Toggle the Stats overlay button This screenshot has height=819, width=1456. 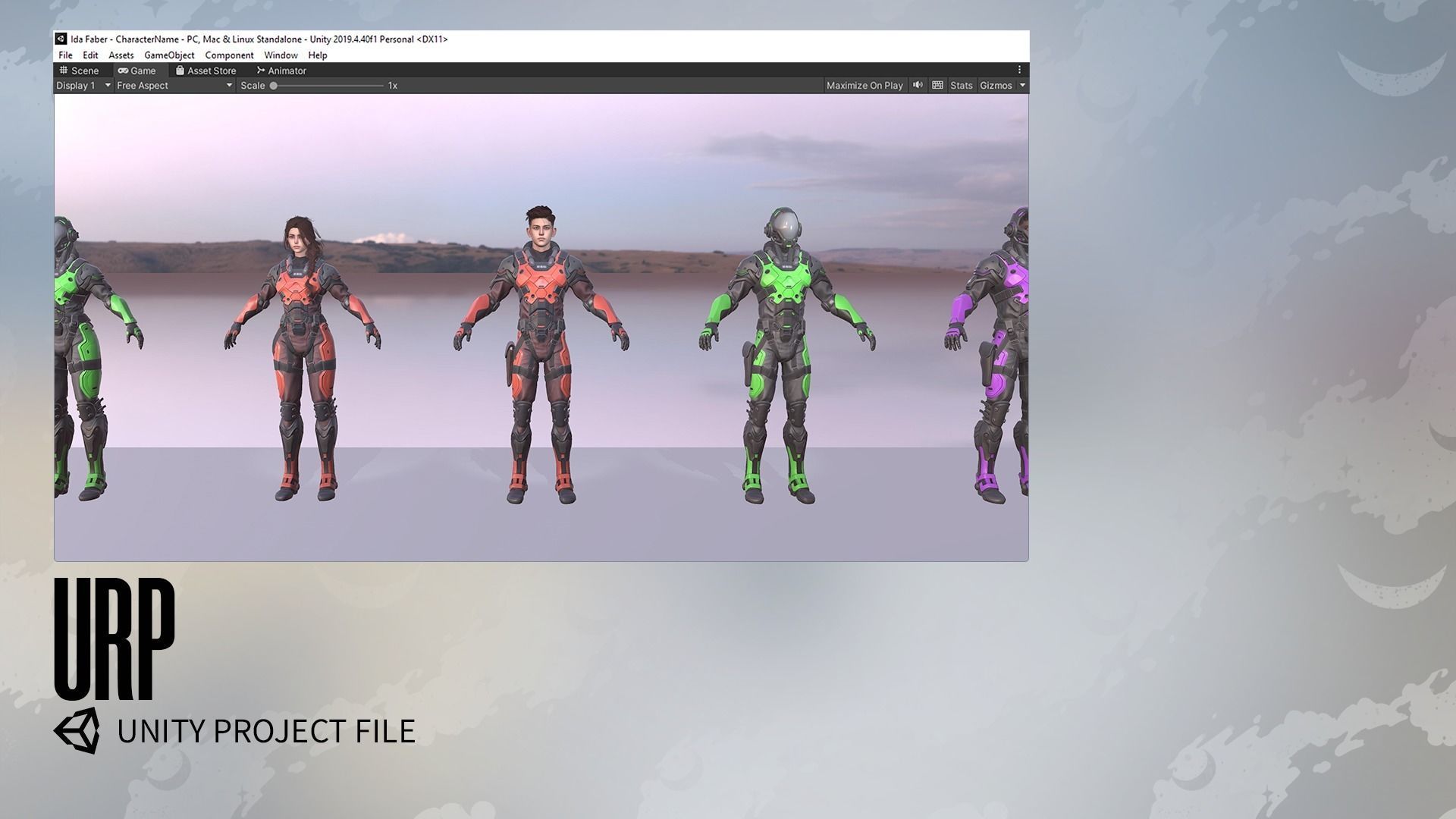click(961, 86)
